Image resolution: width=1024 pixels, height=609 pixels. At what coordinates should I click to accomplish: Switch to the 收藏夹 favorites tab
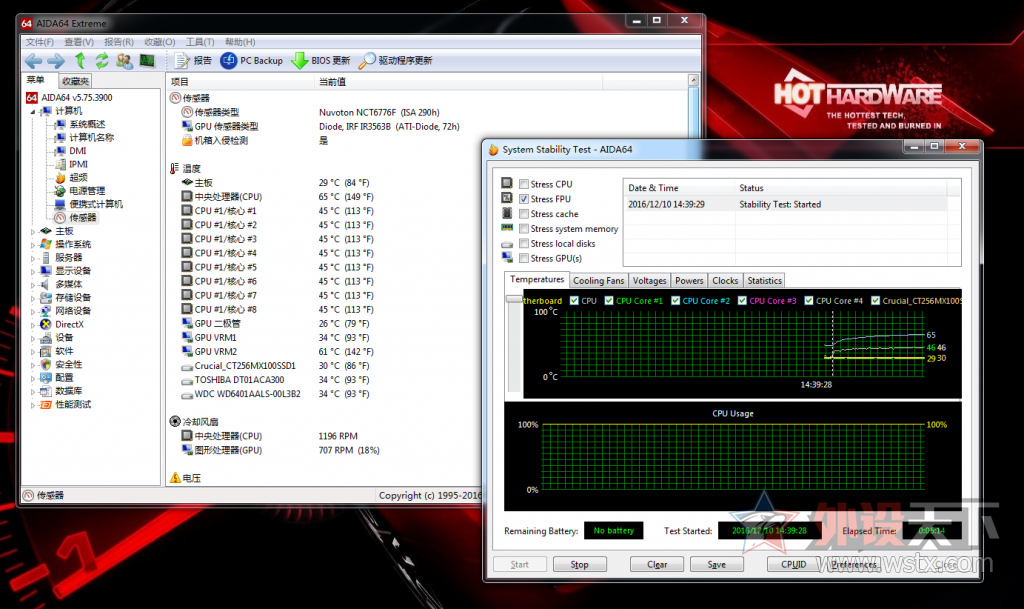pos(75,82)
